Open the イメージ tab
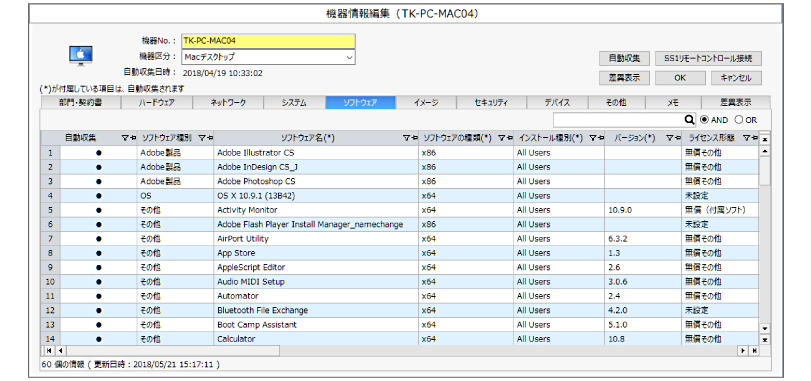The image size is (811, 381). 427,102
